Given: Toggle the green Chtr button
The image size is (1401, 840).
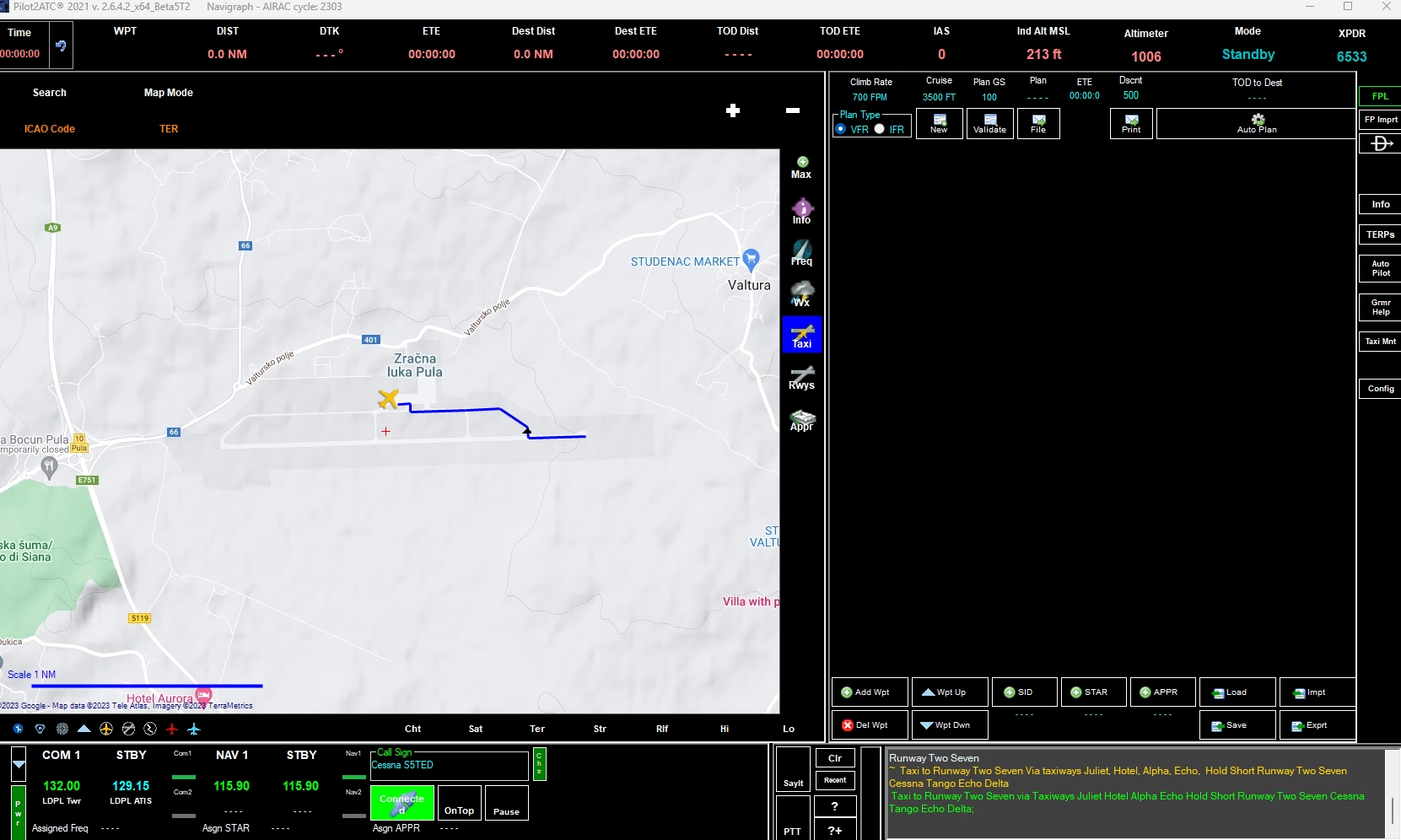Looking at the screenshot, I should 540,764.
